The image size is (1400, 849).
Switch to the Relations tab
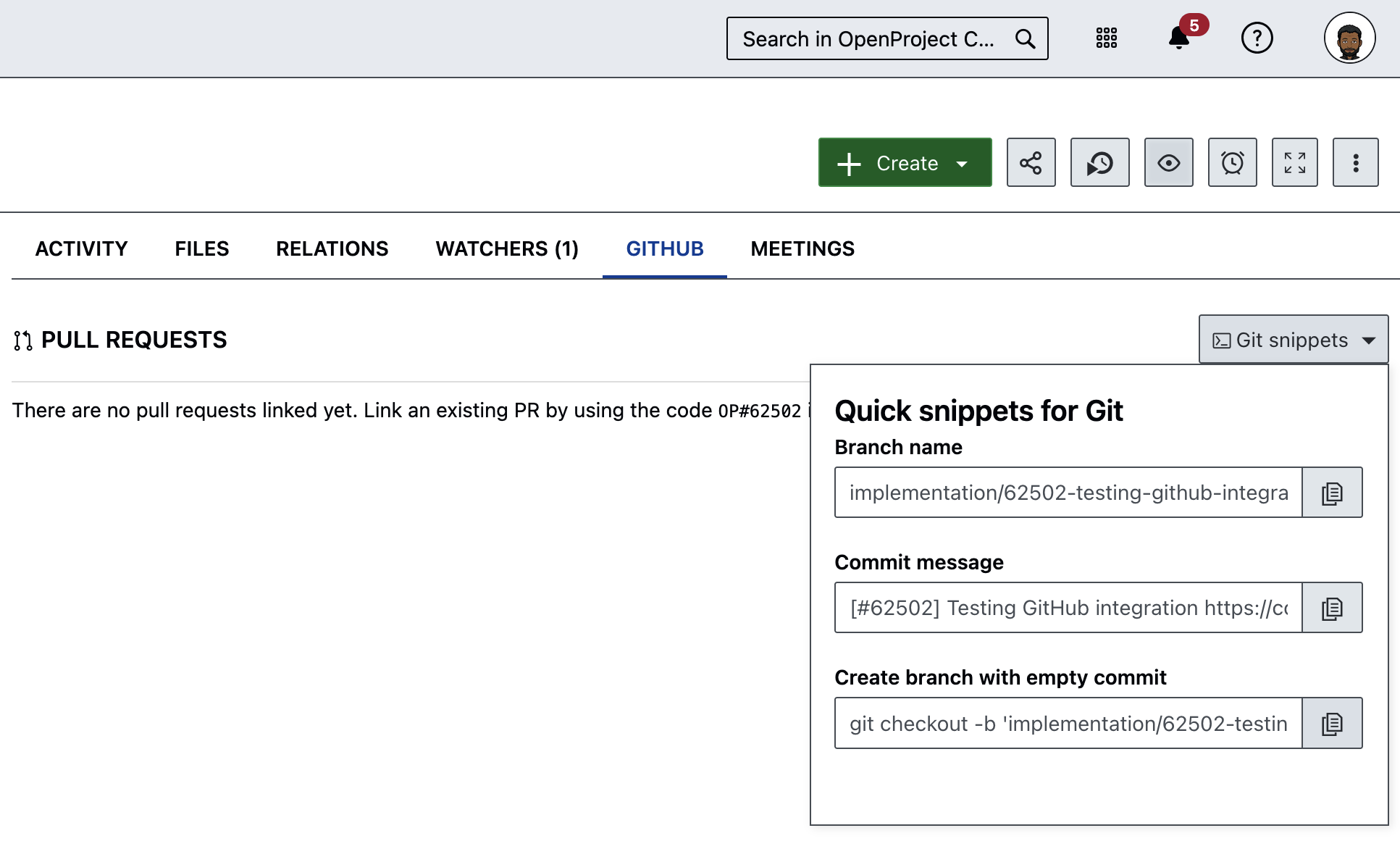click(332, 248)
